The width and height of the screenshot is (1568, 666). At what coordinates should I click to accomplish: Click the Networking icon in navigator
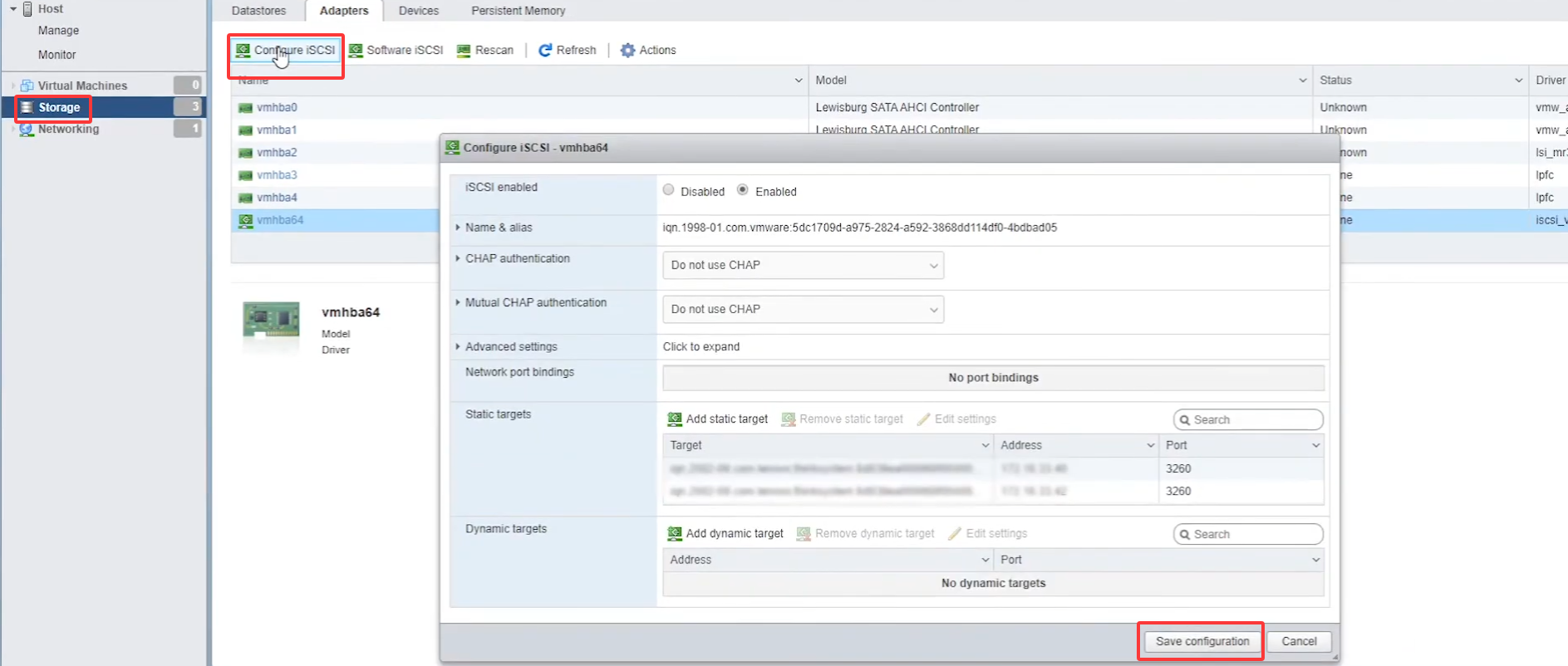[27, 129]
